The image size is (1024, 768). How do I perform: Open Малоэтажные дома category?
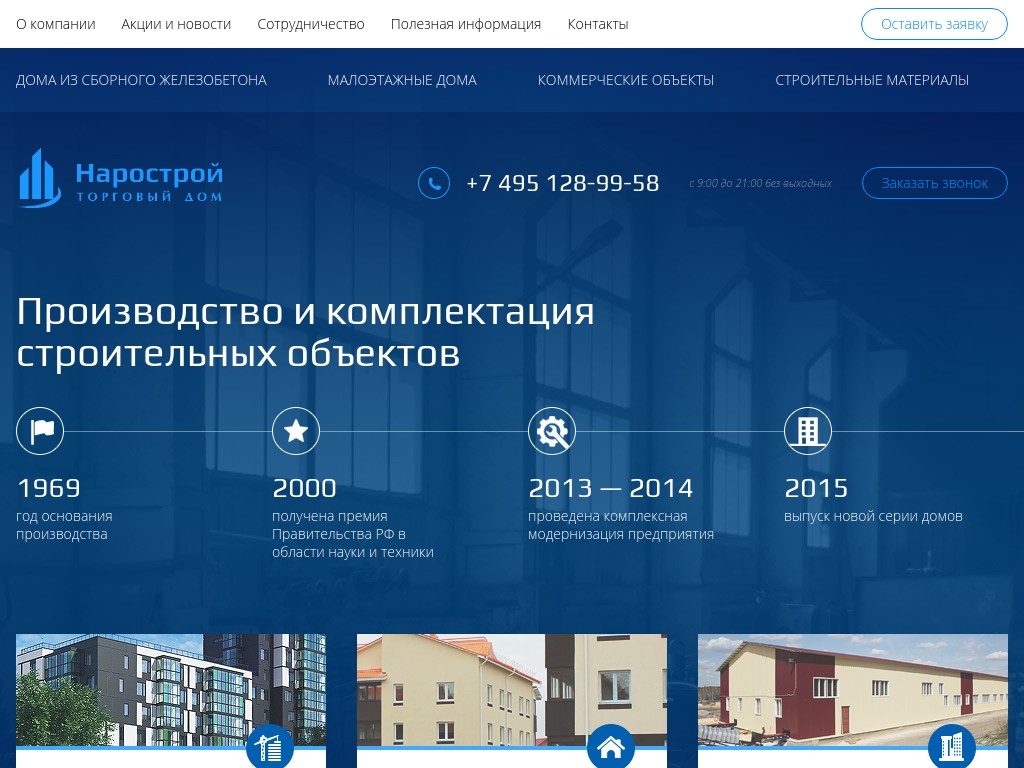coord(402,80)
